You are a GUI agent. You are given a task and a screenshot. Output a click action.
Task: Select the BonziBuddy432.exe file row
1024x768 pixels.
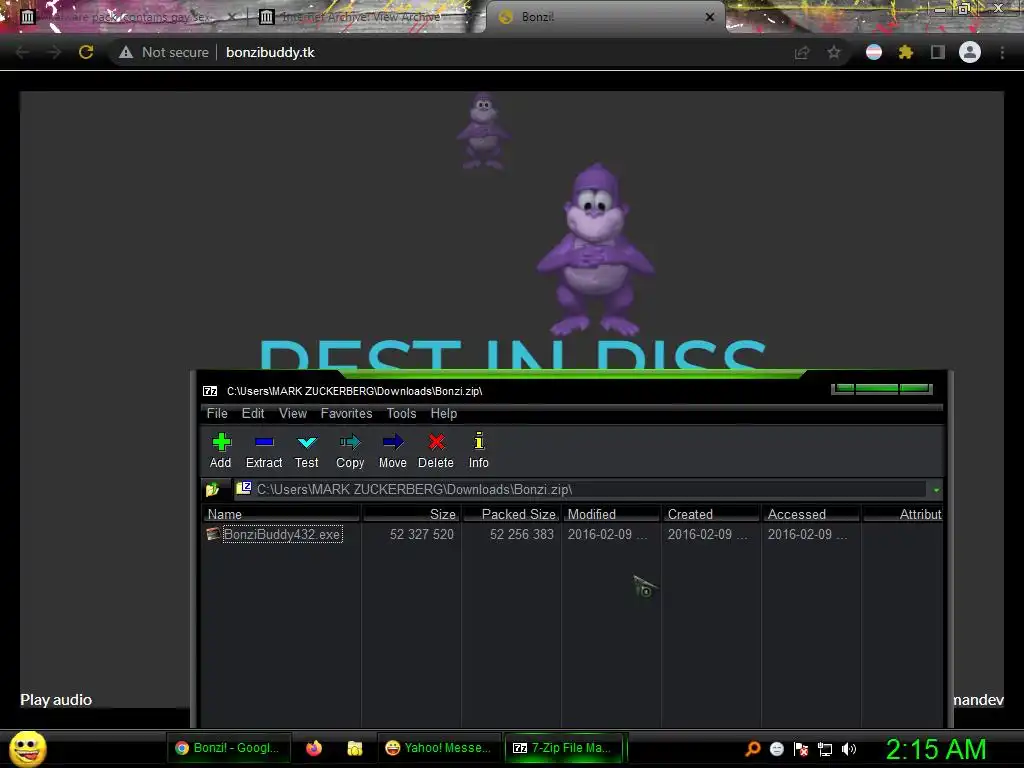pos(572,534)
